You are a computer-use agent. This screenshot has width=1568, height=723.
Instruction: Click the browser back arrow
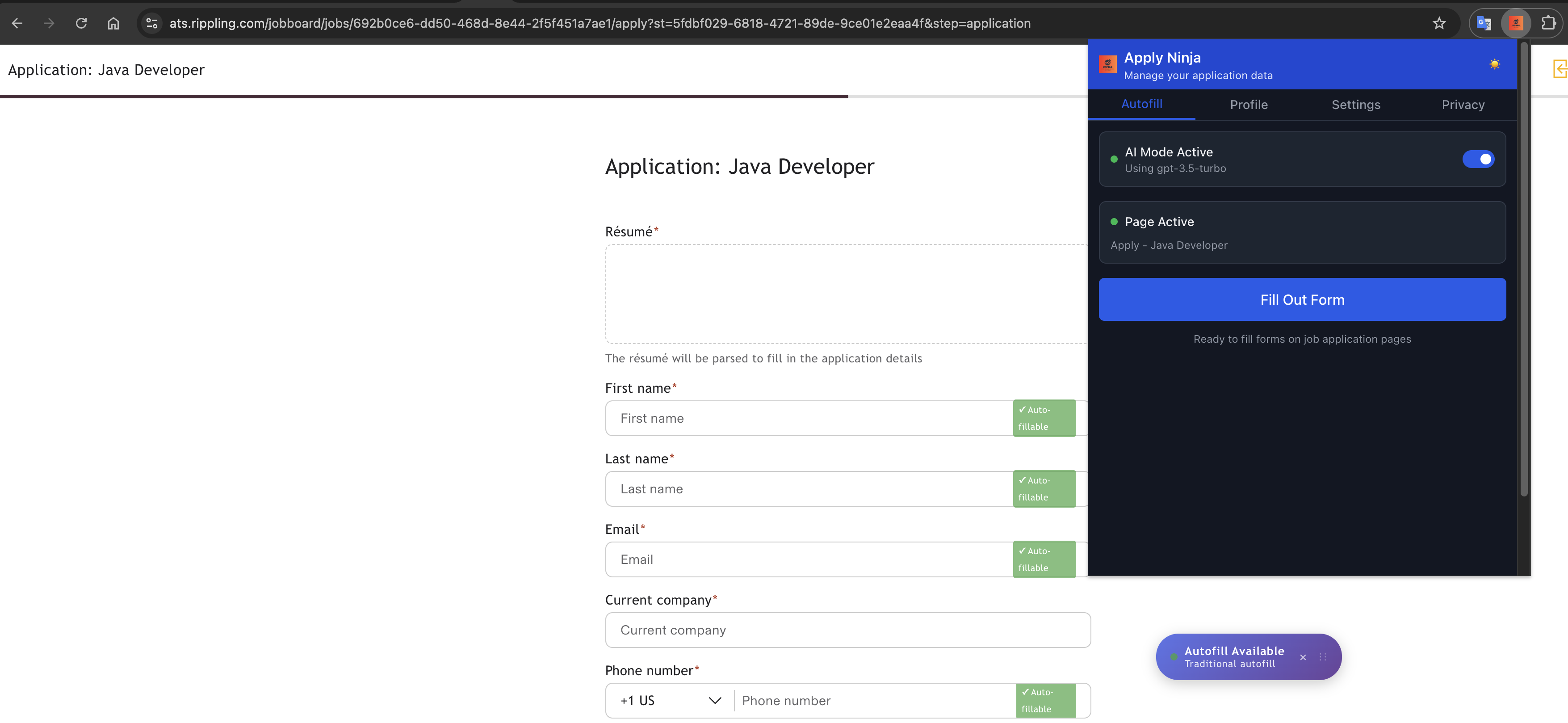coord(17,23)
